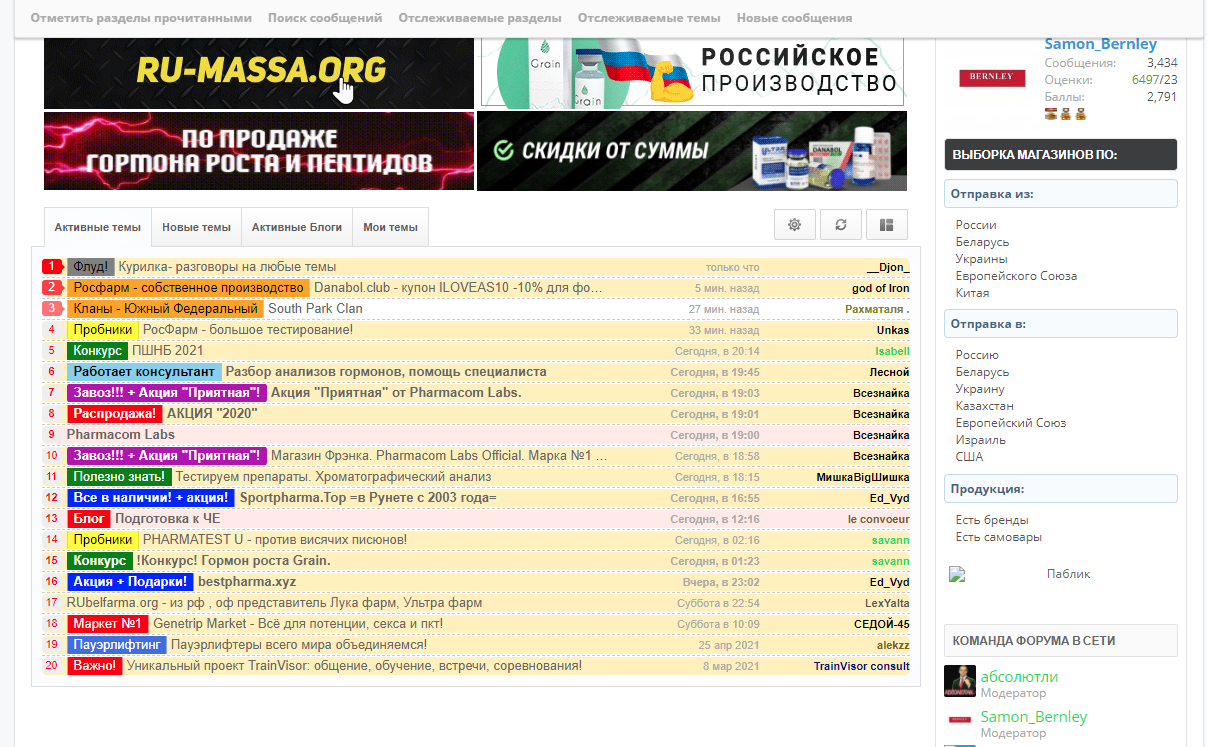Open the Российское производство Grain banner
This screenshot has width=1207, height=747.
pyautogui.click(x=692, y=71)
